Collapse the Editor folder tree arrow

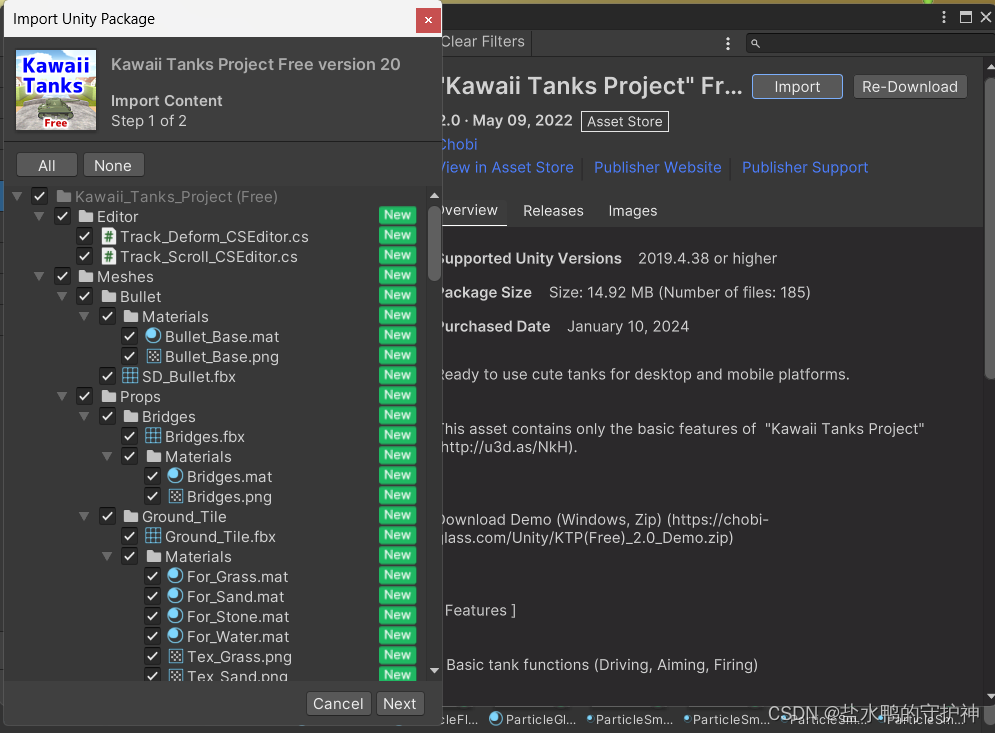tap(39, 216)
